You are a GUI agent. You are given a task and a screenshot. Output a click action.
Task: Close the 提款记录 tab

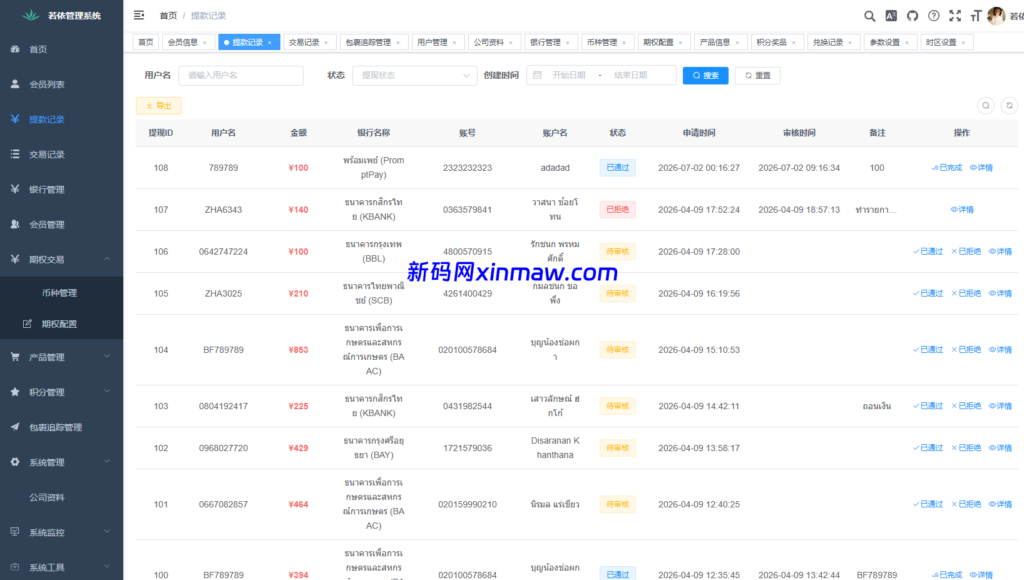point(270,42)
